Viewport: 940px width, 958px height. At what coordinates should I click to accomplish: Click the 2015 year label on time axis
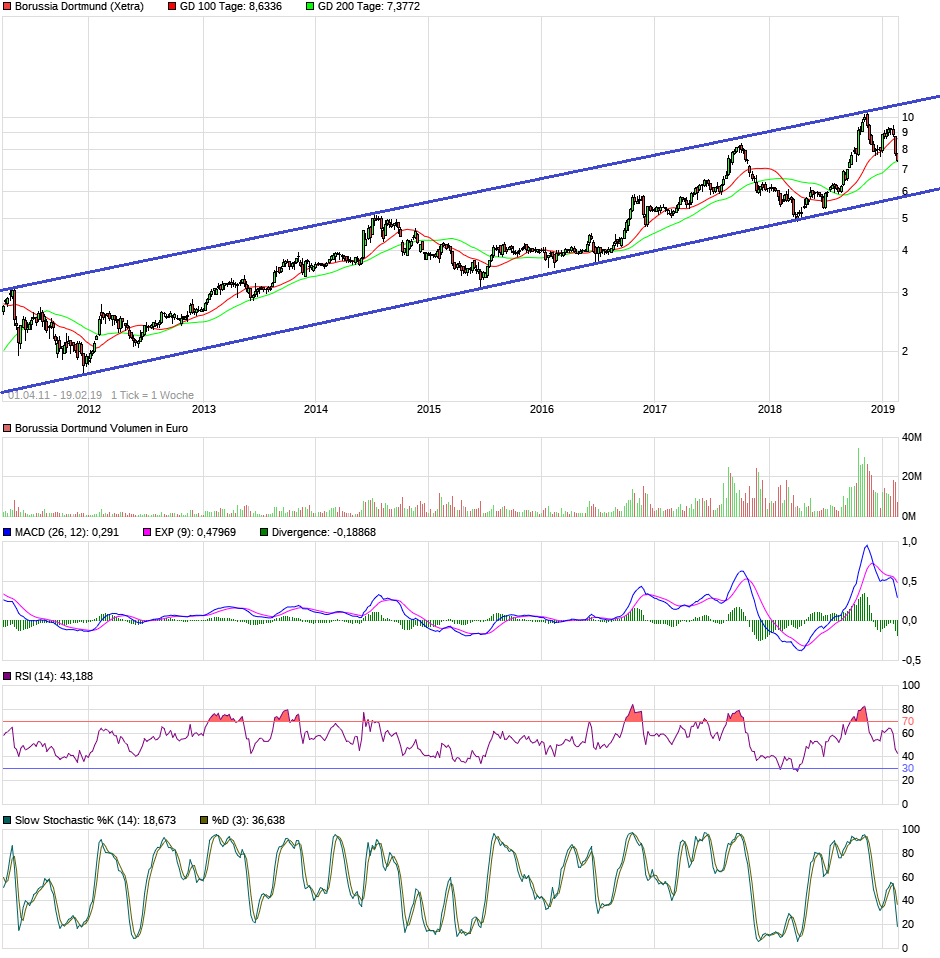(429, 409)
